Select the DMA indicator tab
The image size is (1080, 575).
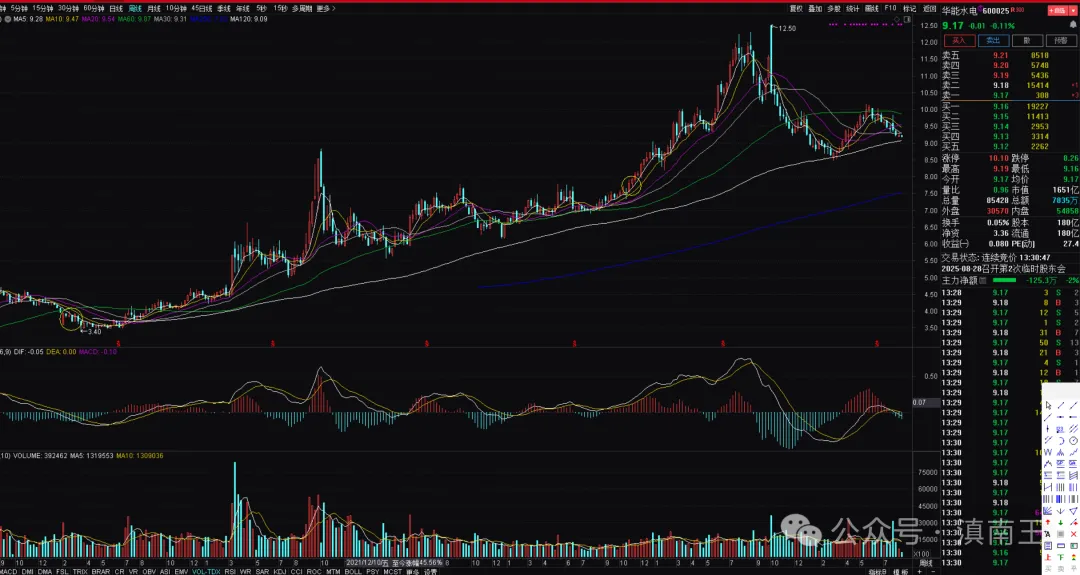45,572
